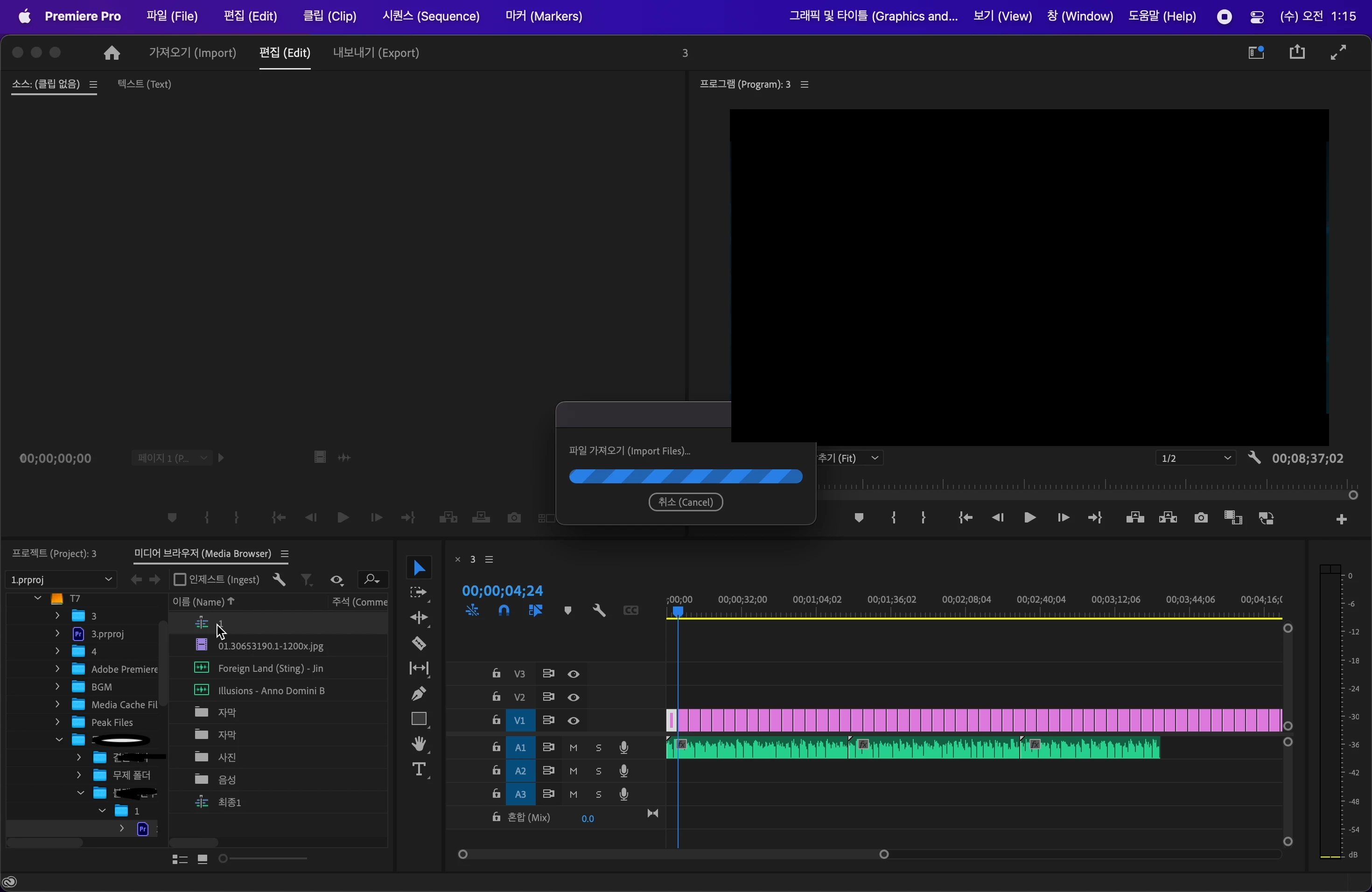
Task: Expand the BGM folder in tree
Action: pyautogui.click(x=57, y=687)
